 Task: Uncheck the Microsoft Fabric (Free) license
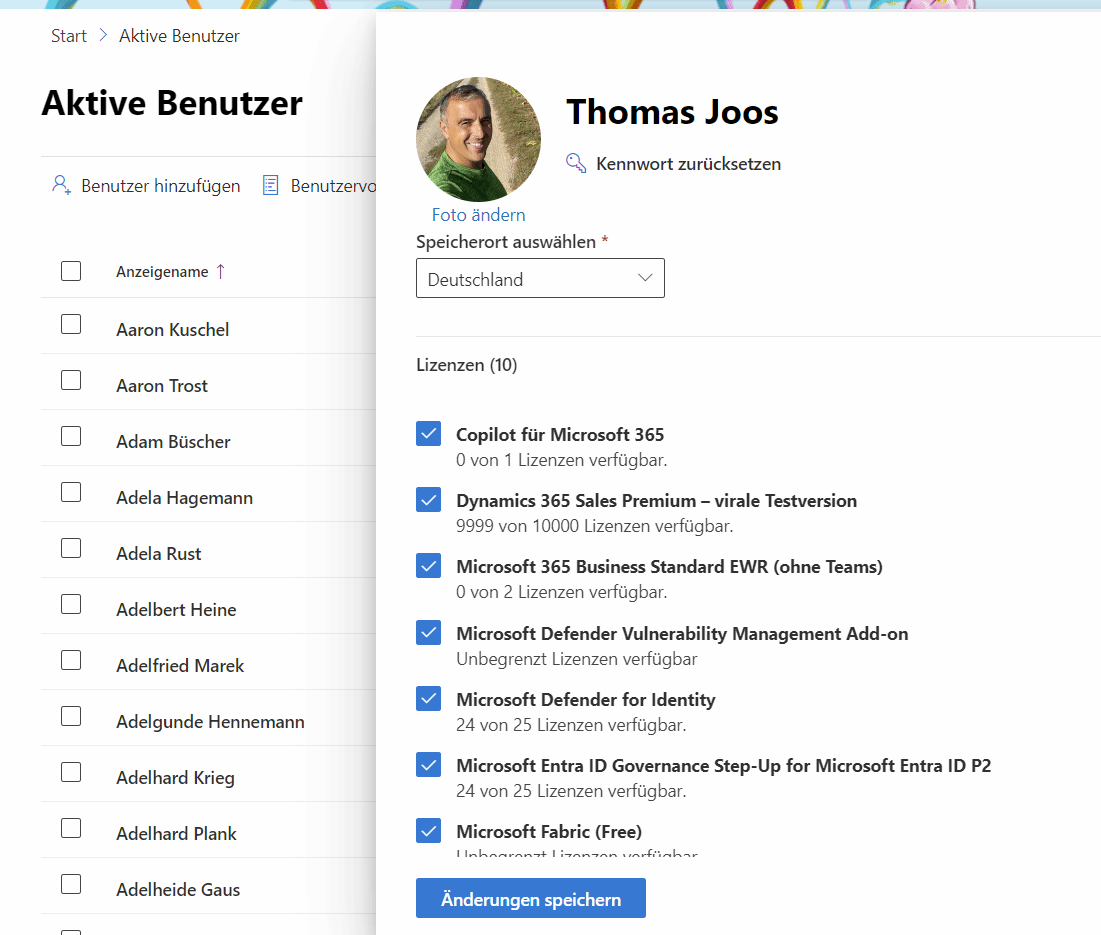(428, 830)
